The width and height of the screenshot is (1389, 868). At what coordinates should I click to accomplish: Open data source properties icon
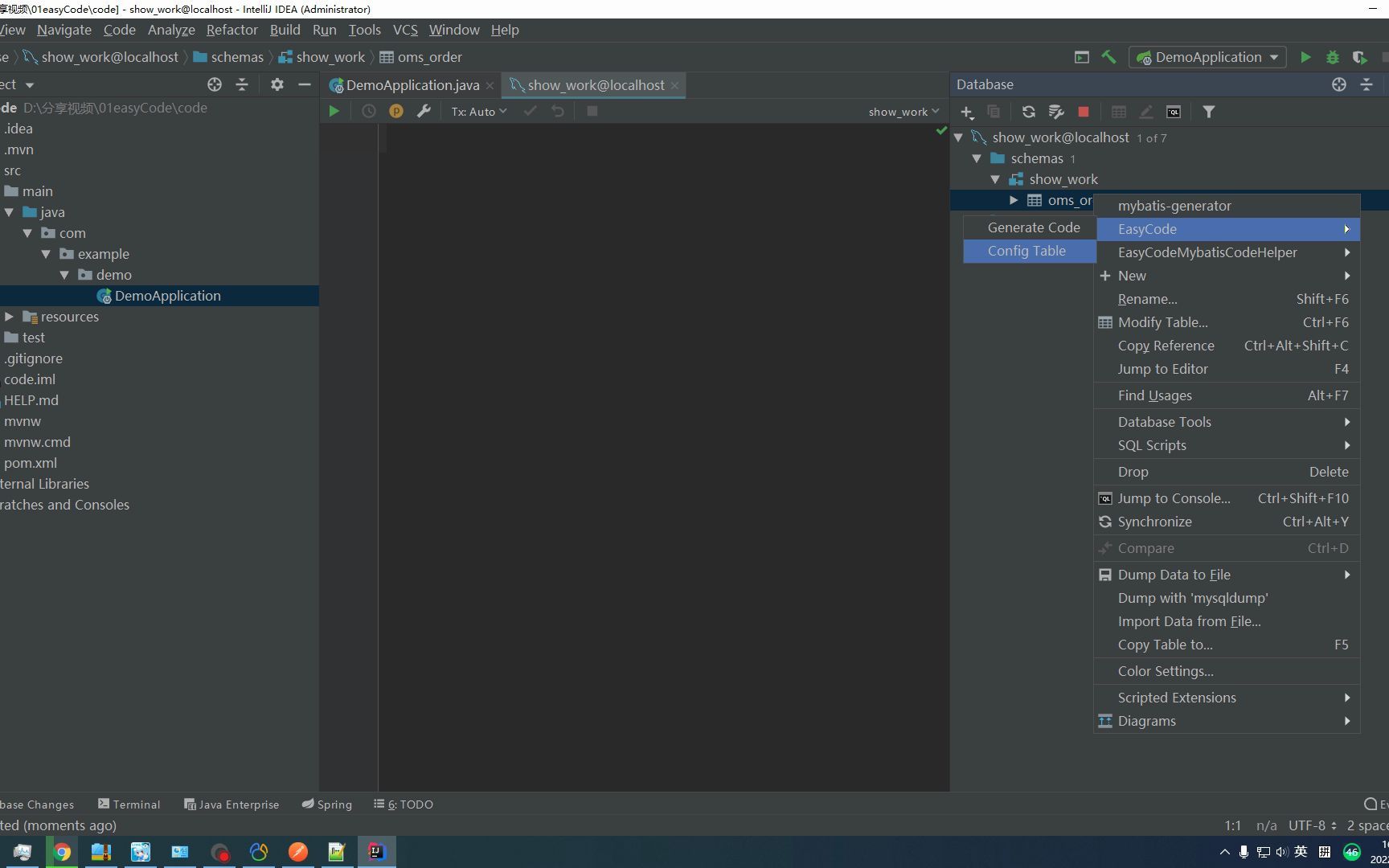coord(1056,112)
